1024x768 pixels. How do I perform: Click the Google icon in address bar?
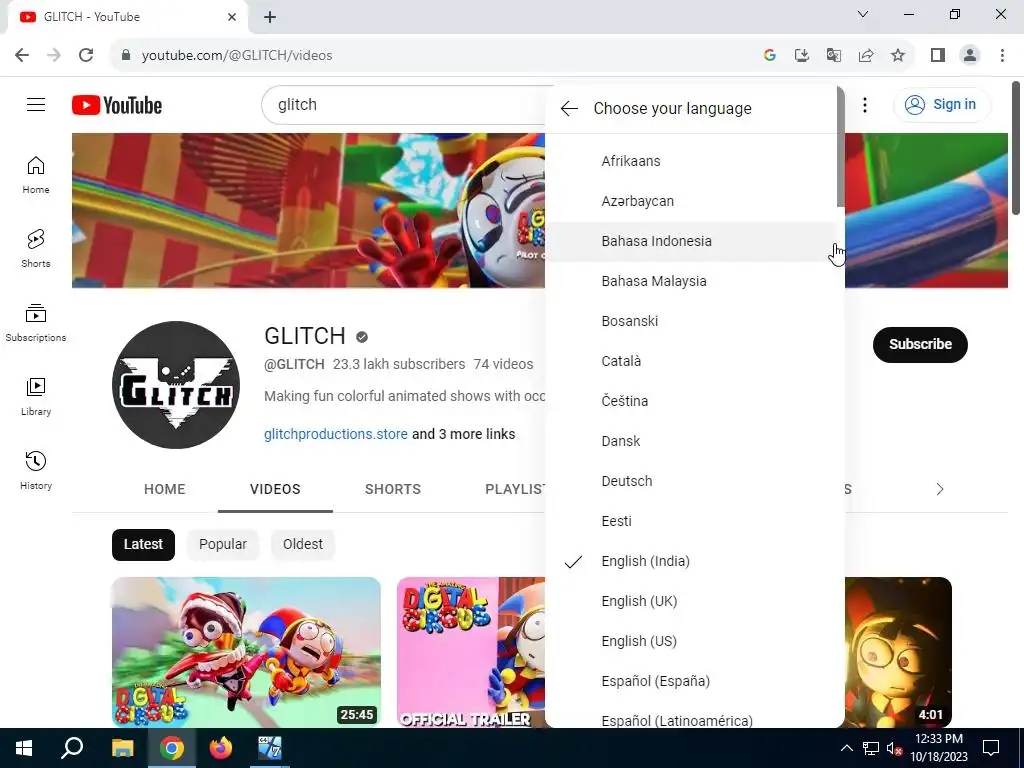(769, 56)
